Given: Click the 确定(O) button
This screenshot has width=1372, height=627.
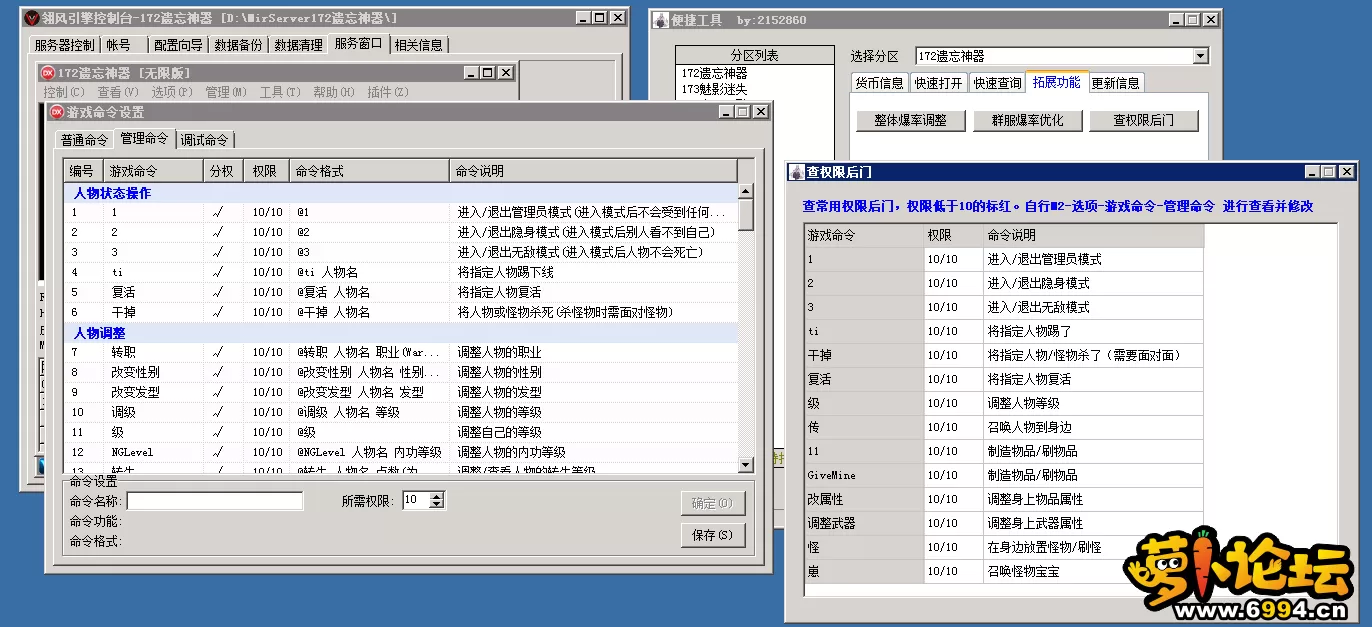Looking at the screenshot, I should [713, 503].
